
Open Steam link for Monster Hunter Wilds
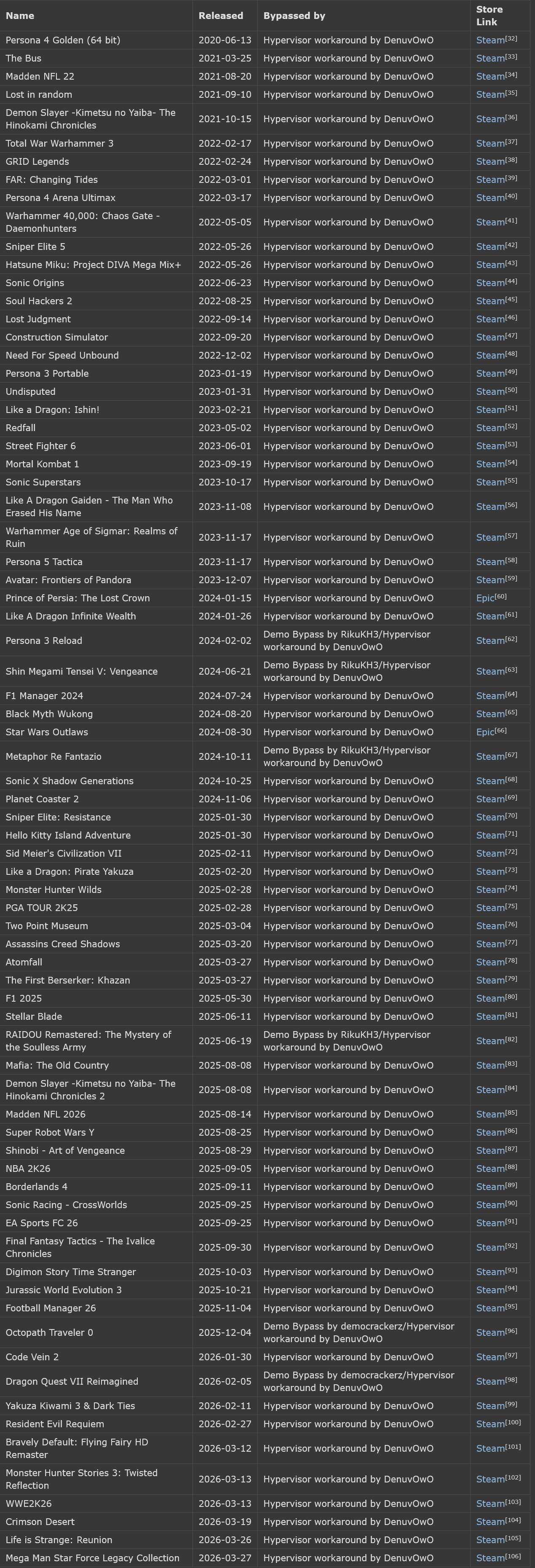[x=490, y=890]
